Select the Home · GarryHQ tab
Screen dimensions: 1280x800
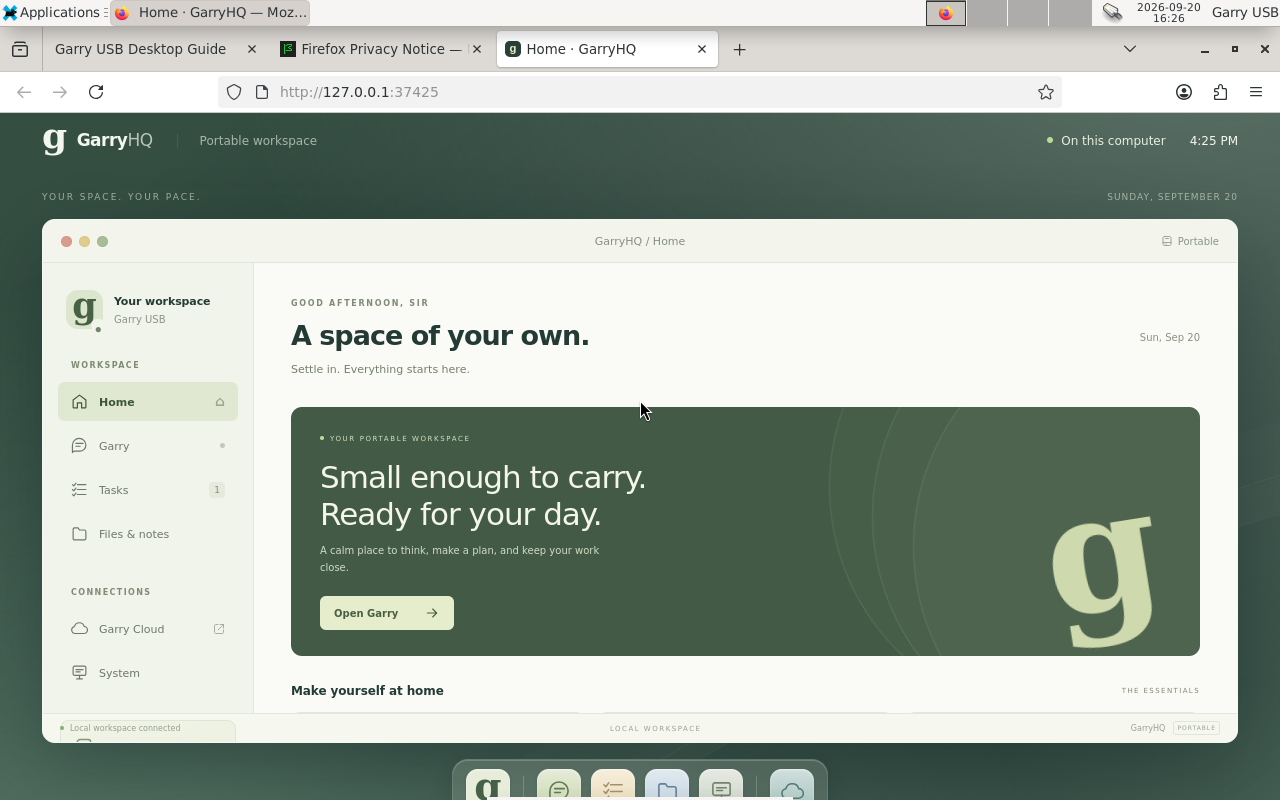[607, 49]
